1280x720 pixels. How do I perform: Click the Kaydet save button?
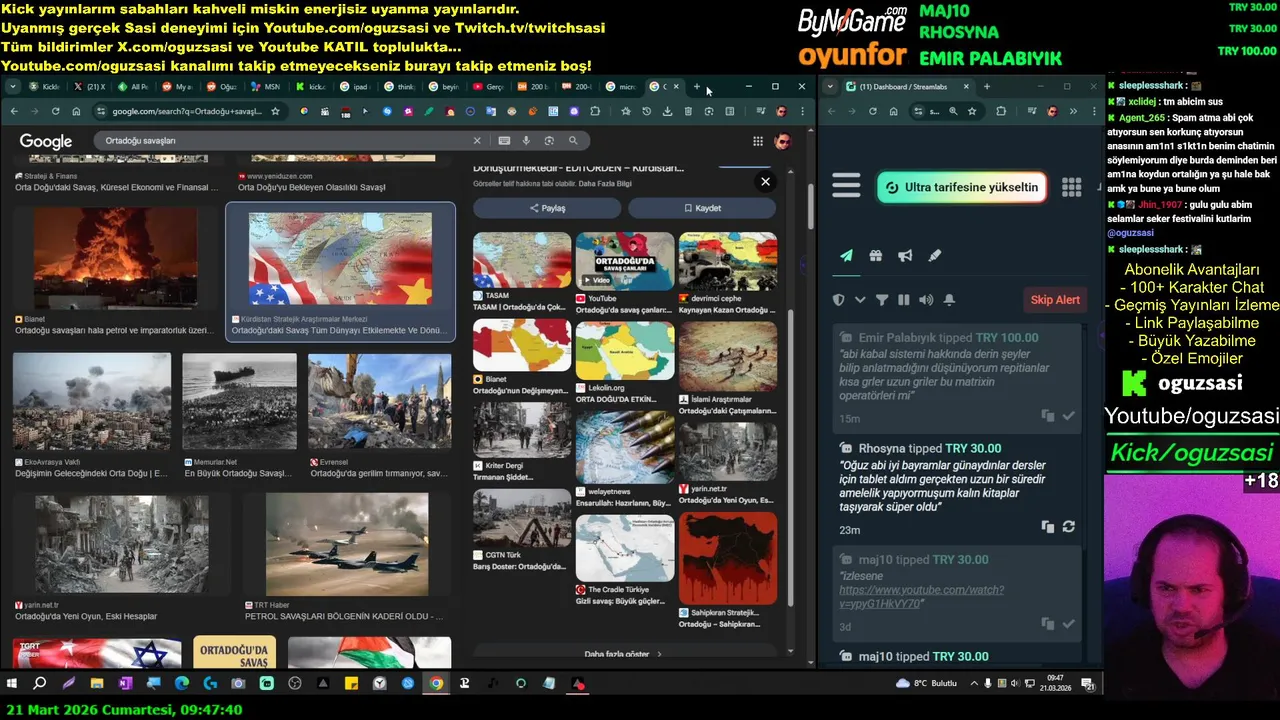702,208
